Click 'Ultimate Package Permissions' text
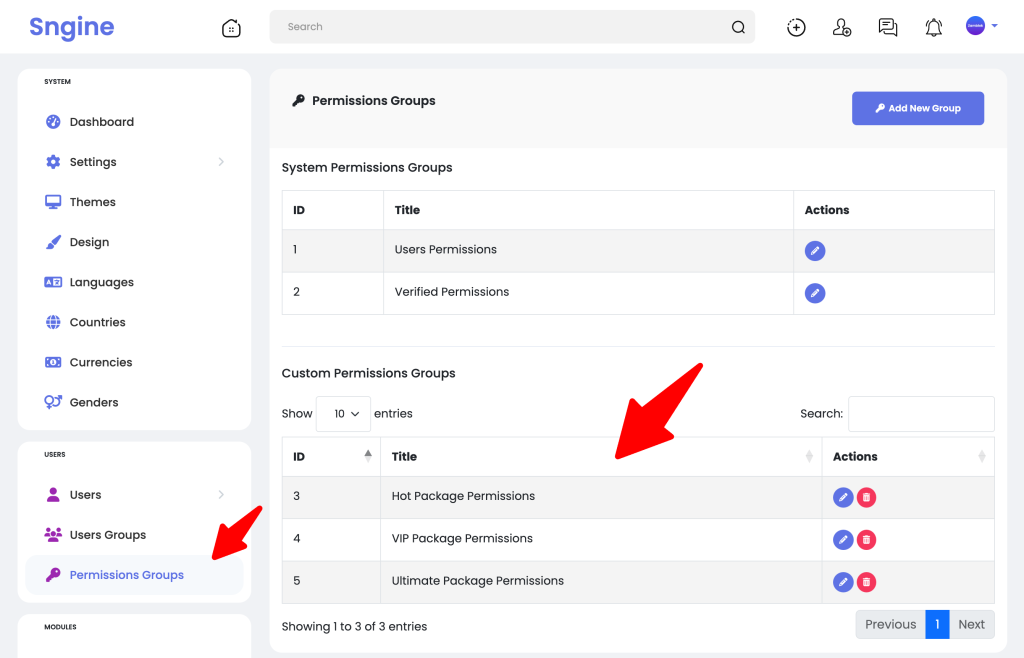1024x658 pixels. click(477, 581)
